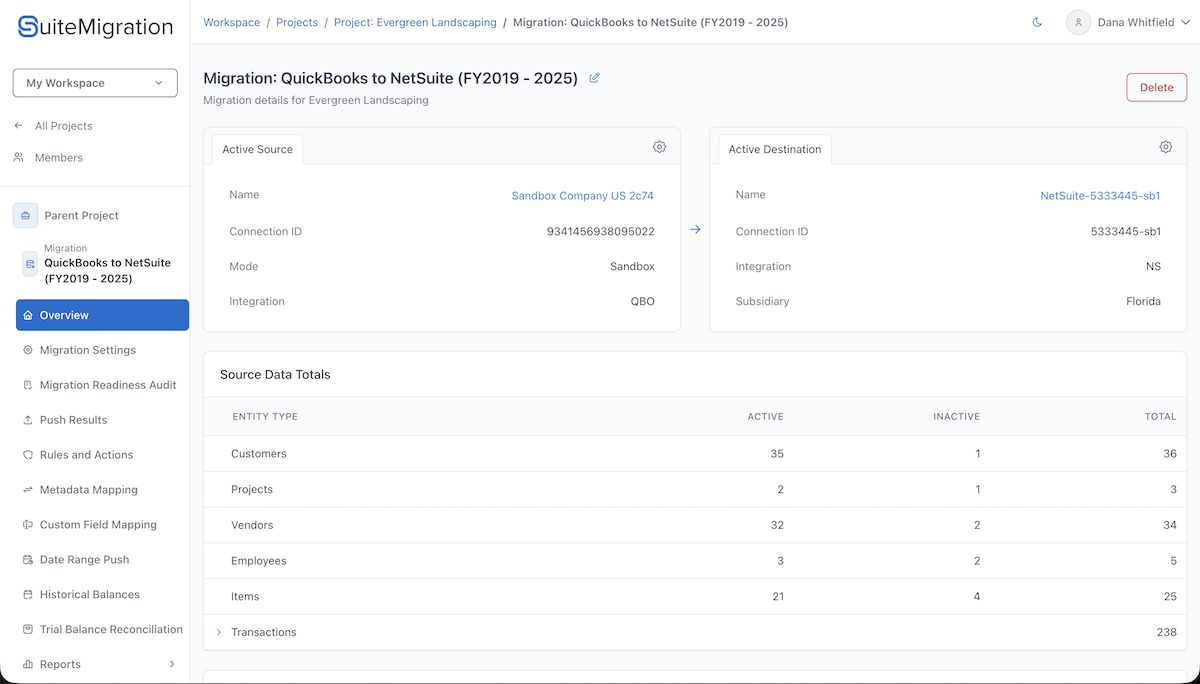Screen dimensions: 1200x684
Task: Click the SuiteMigration logo
Action: (95, 27)
